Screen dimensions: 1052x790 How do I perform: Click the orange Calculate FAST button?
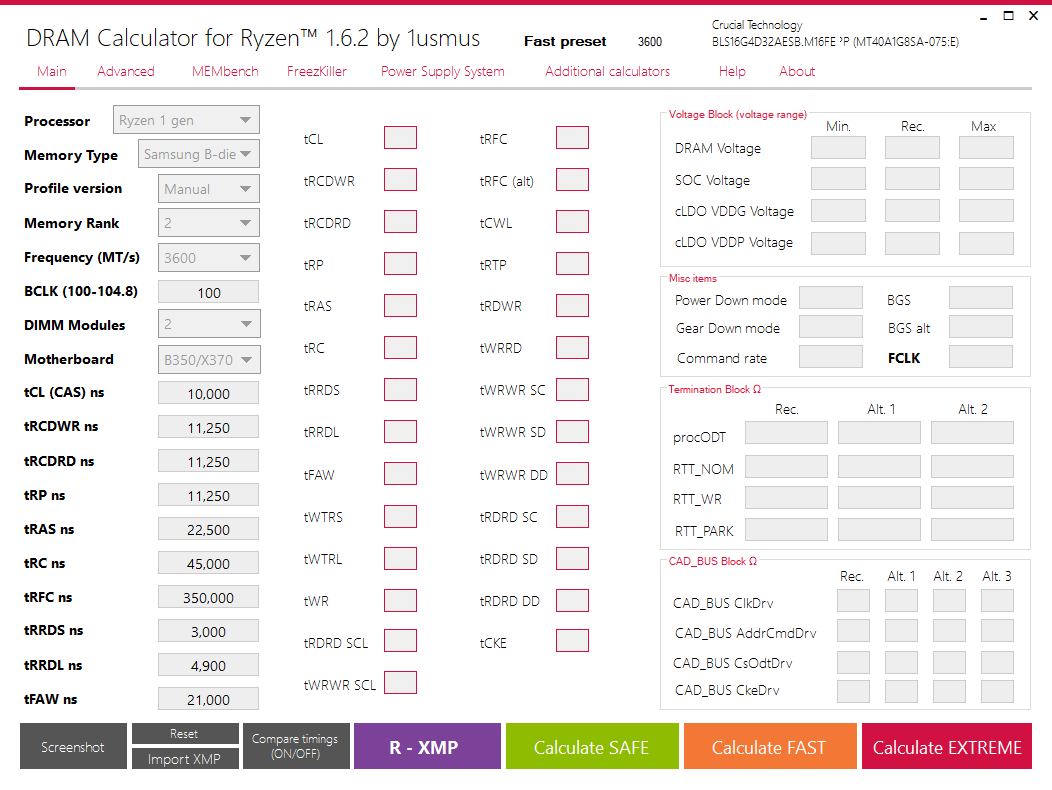(x=770, y=746)
